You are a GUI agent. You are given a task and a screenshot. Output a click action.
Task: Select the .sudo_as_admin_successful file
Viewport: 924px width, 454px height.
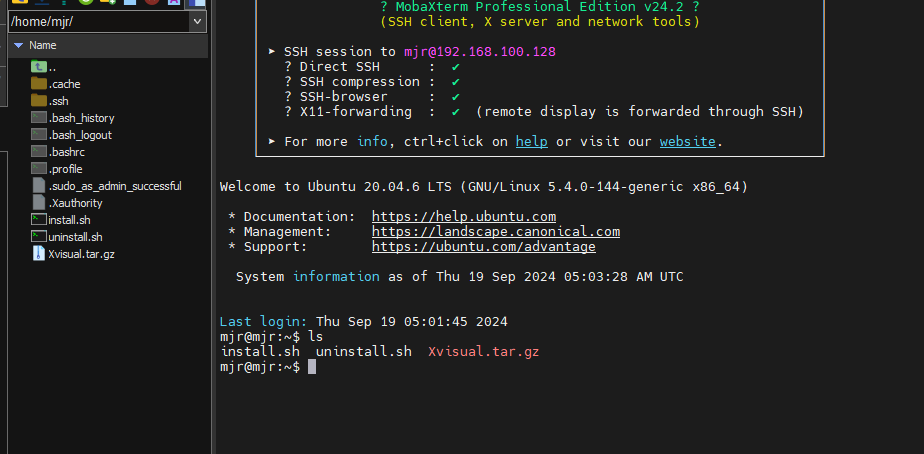114,186
